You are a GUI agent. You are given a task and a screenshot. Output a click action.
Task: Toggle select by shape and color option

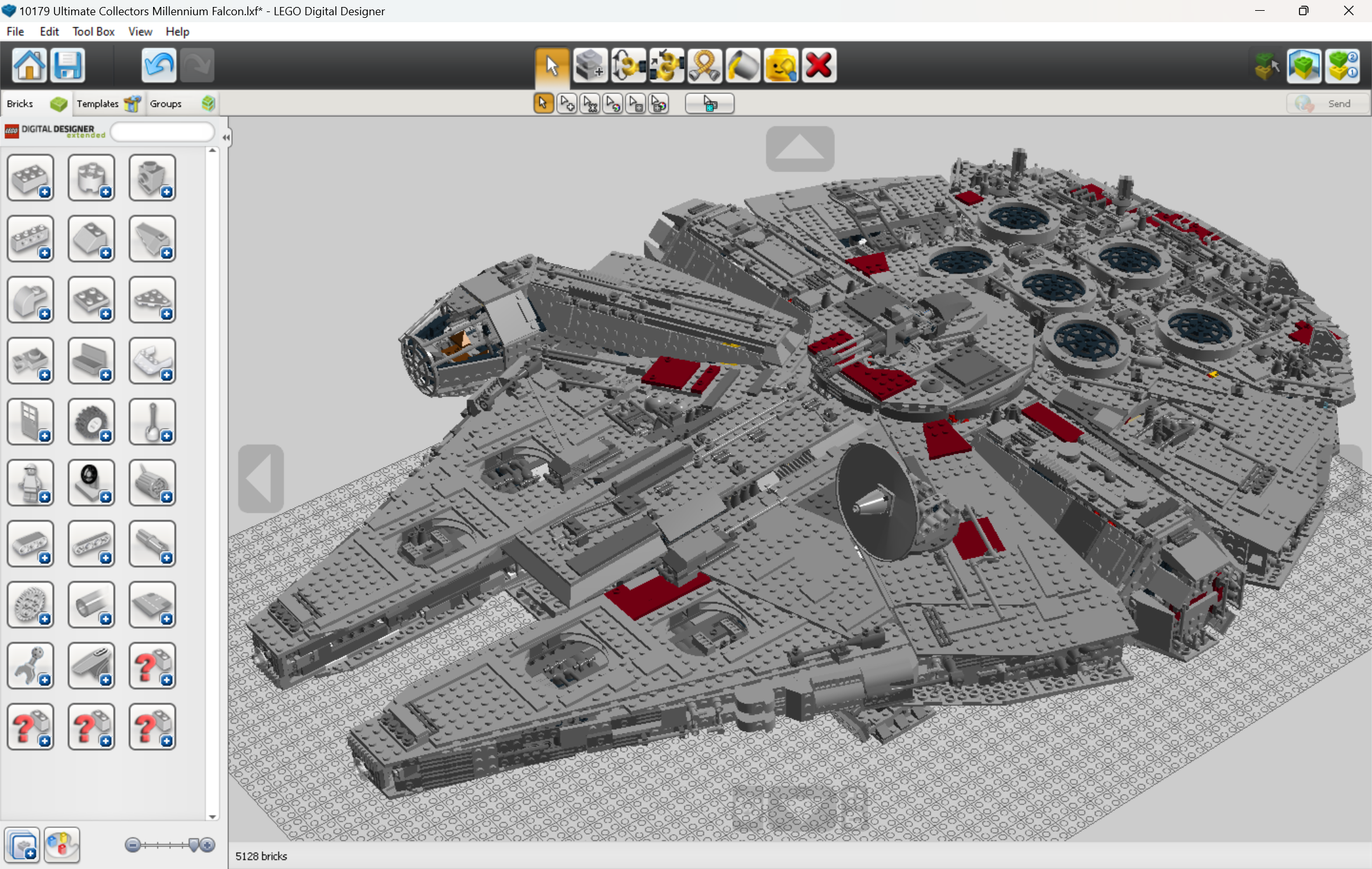coord(659,103)
